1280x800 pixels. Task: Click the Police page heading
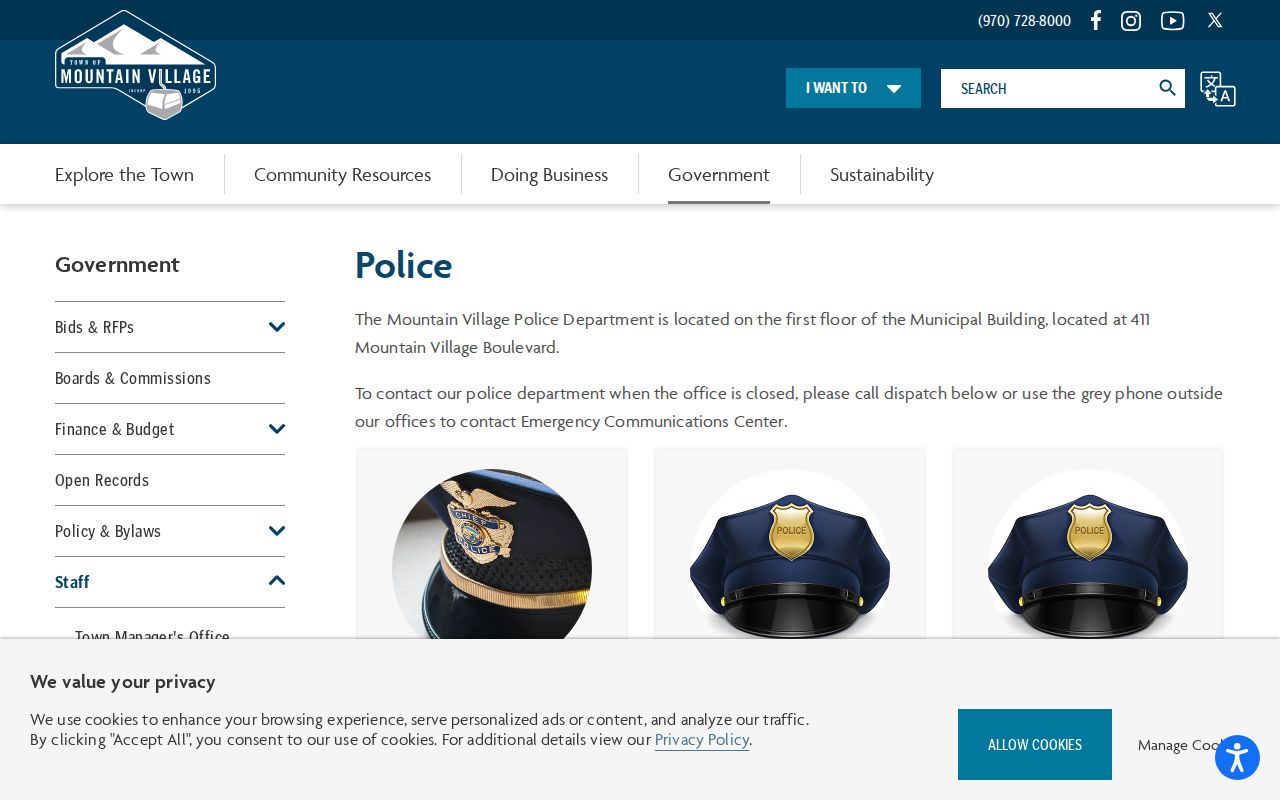pos(404,265)
